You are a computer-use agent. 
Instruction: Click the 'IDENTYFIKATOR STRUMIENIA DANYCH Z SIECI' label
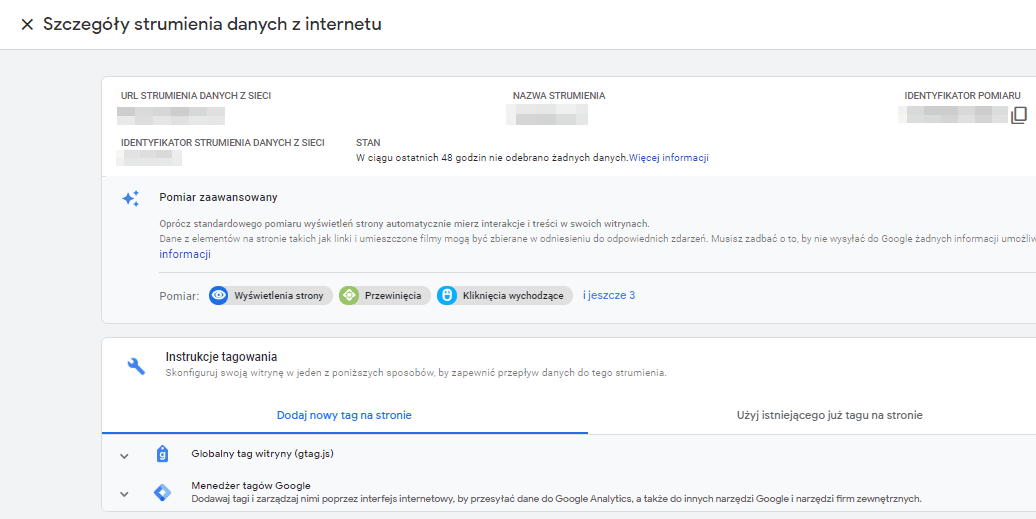click(x=223, y=143)
